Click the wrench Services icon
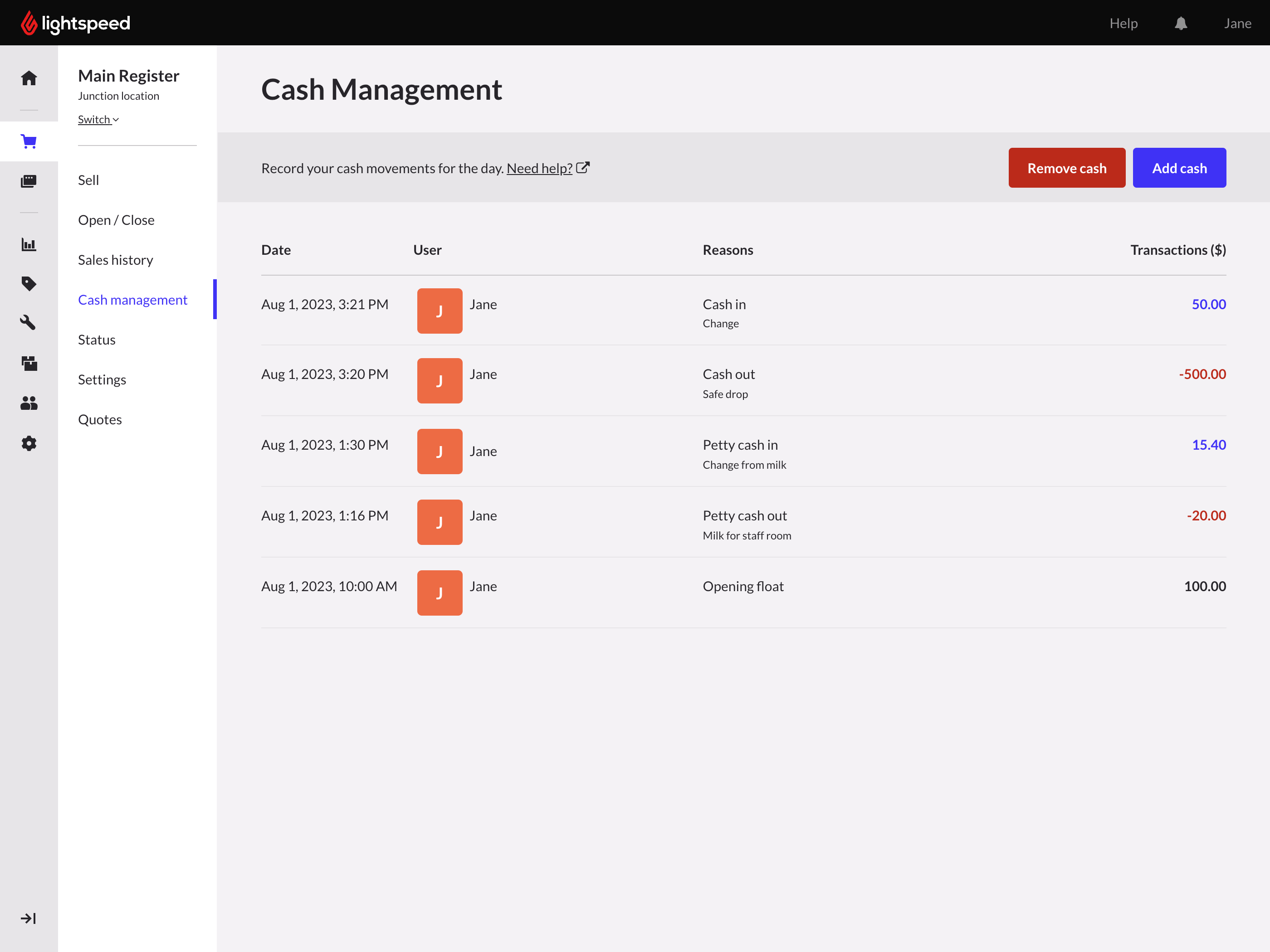The image size is (1270, 952). [29, 322]
